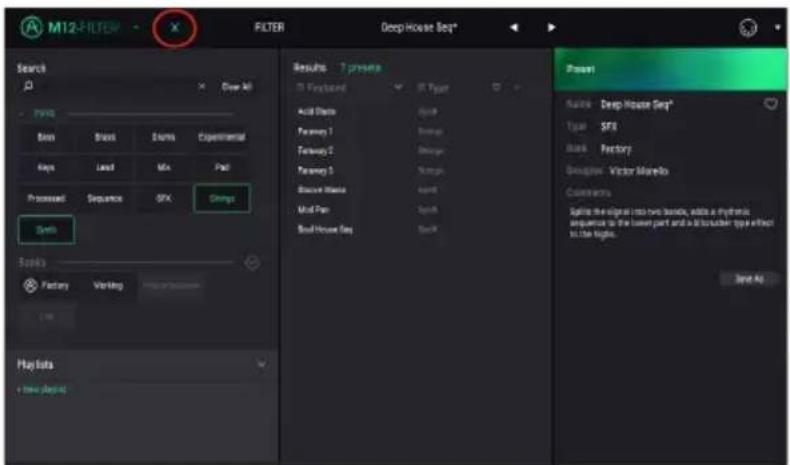
Task: Toggle the Lead type filter
Action: pos(105,167)
